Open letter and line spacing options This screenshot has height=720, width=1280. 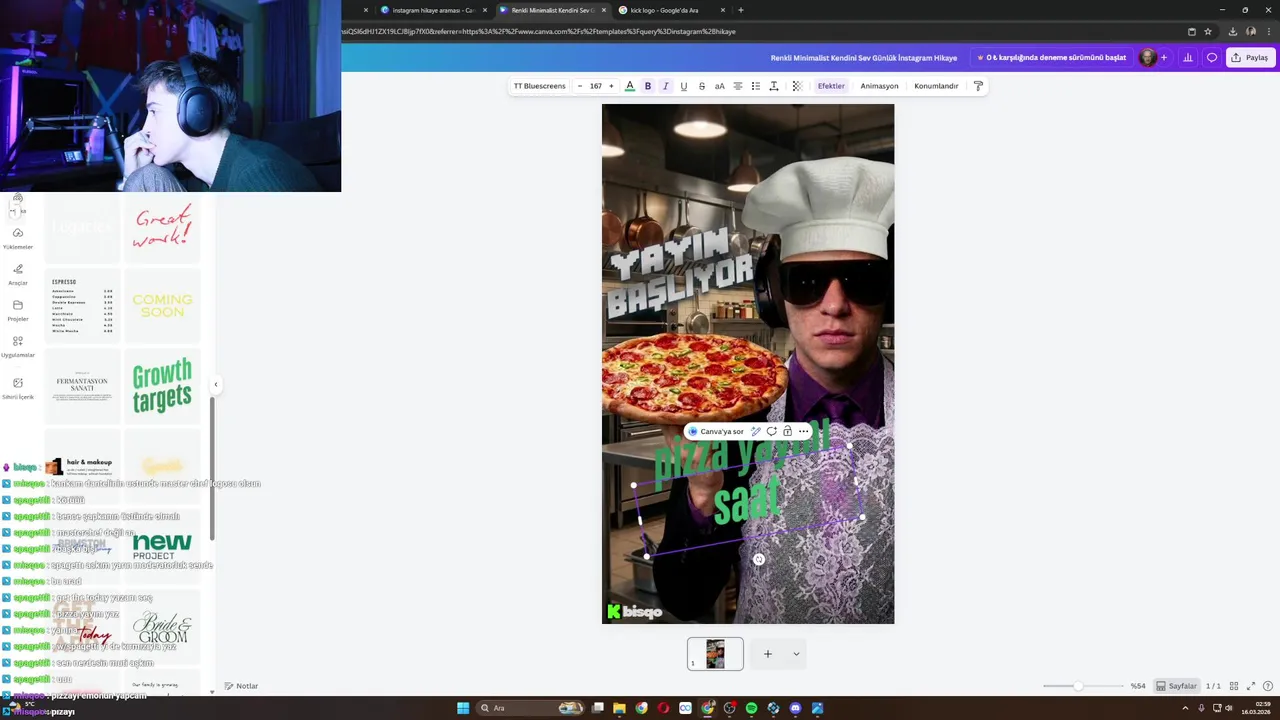(774, 86)
